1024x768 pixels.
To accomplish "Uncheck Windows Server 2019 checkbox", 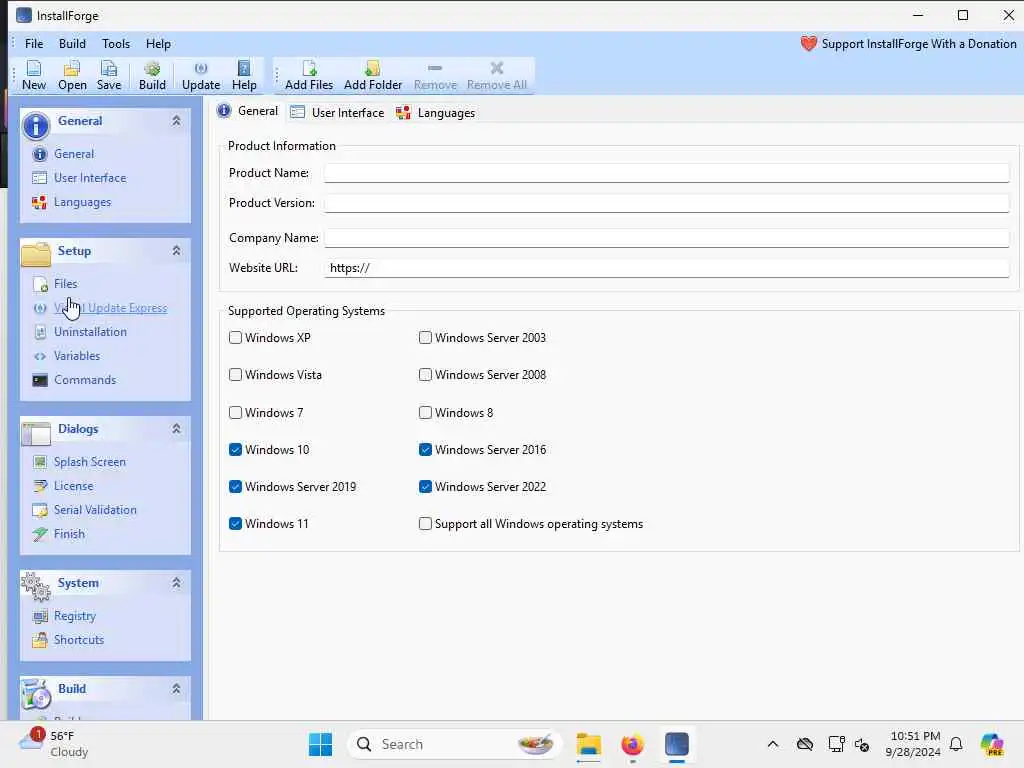I will [236, 487].
